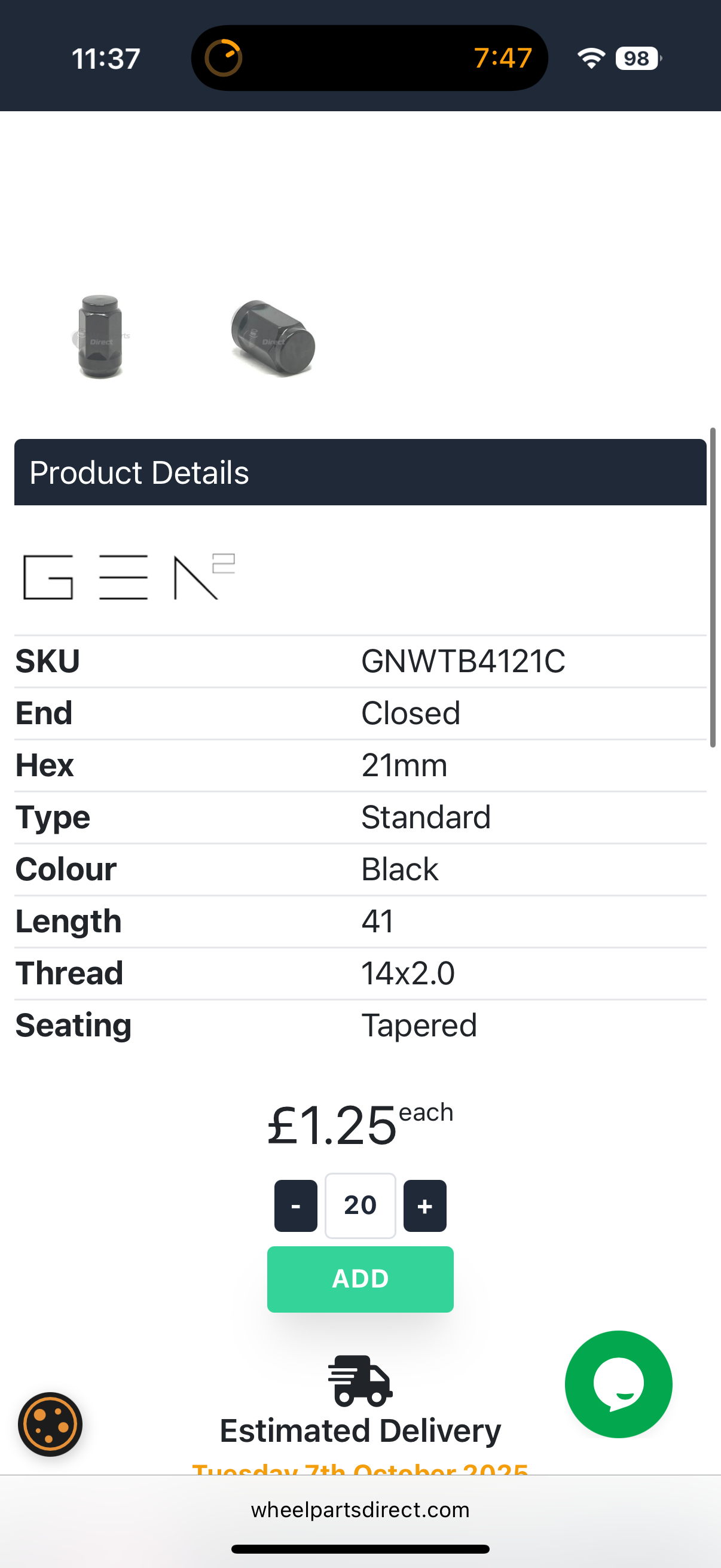This screenshot has height=1568, width=721.
Task: Tap the SKU value GNWTB4121C
Action: [x=463, y=661]
